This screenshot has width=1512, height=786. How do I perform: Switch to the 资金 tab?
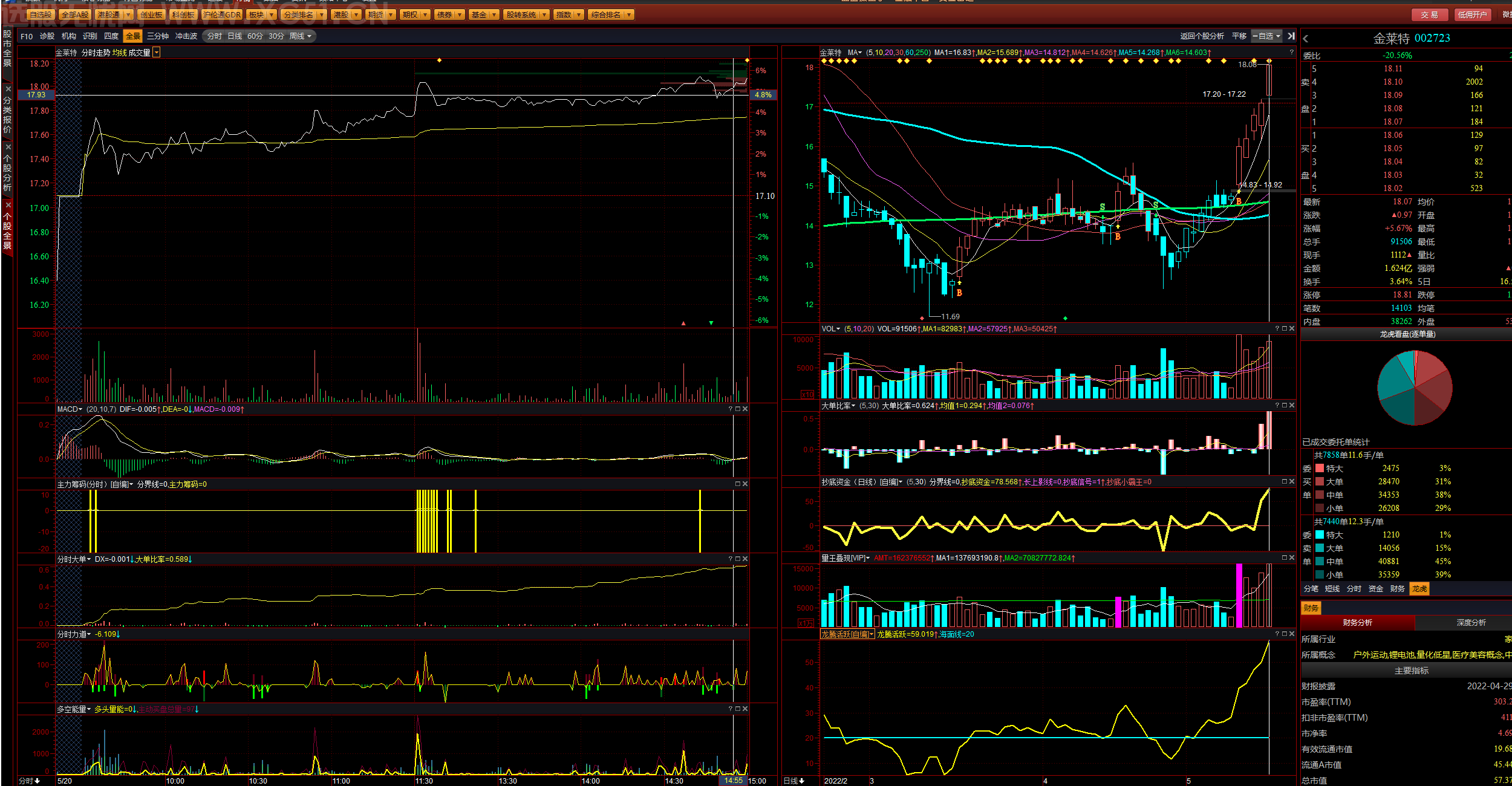click(1376, 588)
